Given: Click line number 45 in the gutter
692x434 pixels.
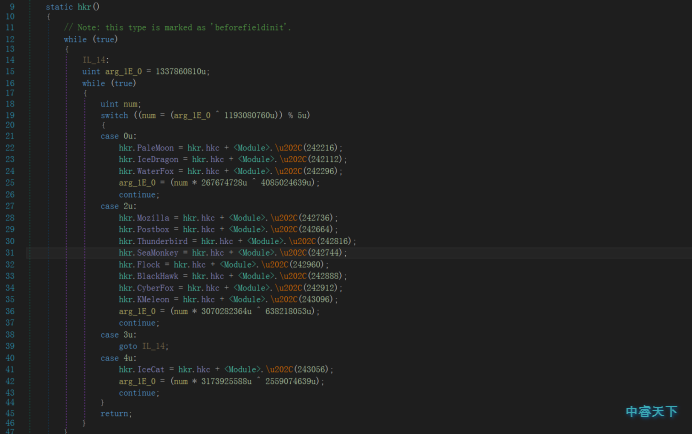Looking at the screenshot, I should [x=10, y=413].
